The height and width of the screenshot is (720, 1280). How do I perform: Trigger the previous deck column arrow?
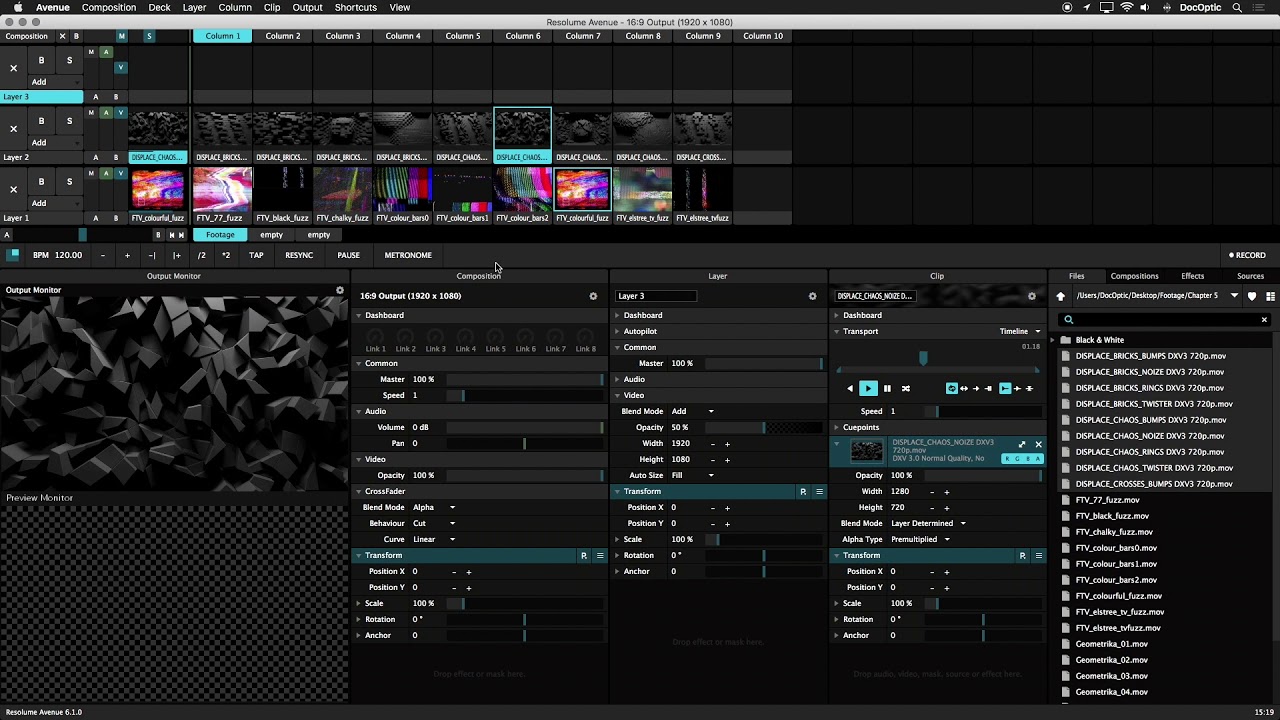click(x=171, y=235)
